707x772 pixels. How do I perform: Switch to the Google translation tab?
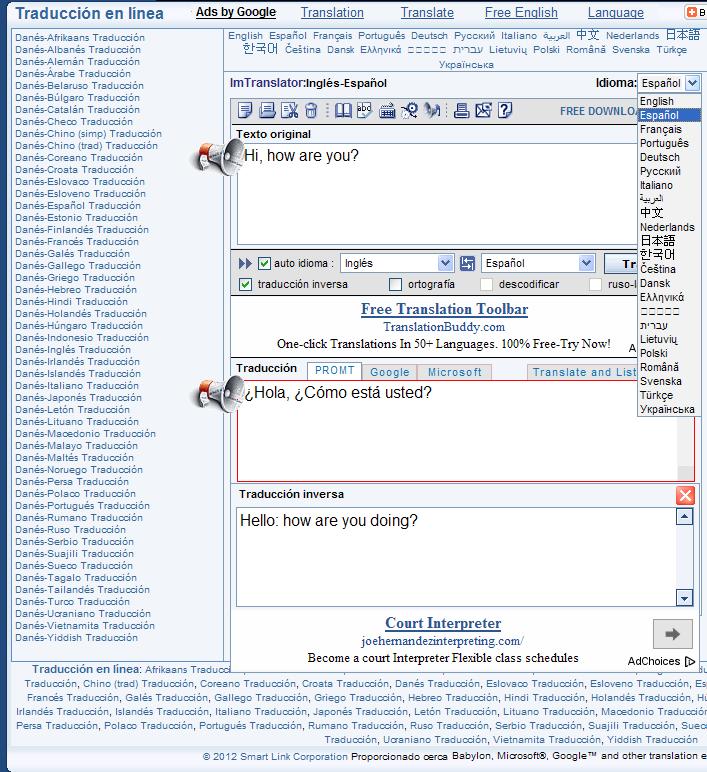[390, 372]
